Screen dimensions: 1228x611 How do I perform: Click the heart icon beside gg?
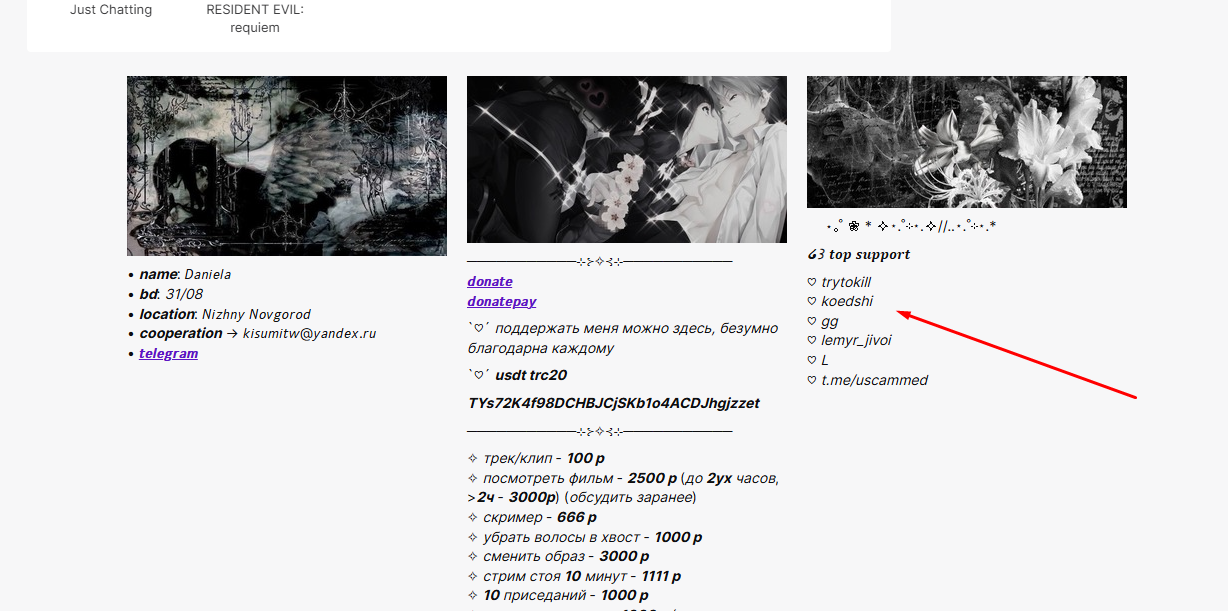[812, 321]
